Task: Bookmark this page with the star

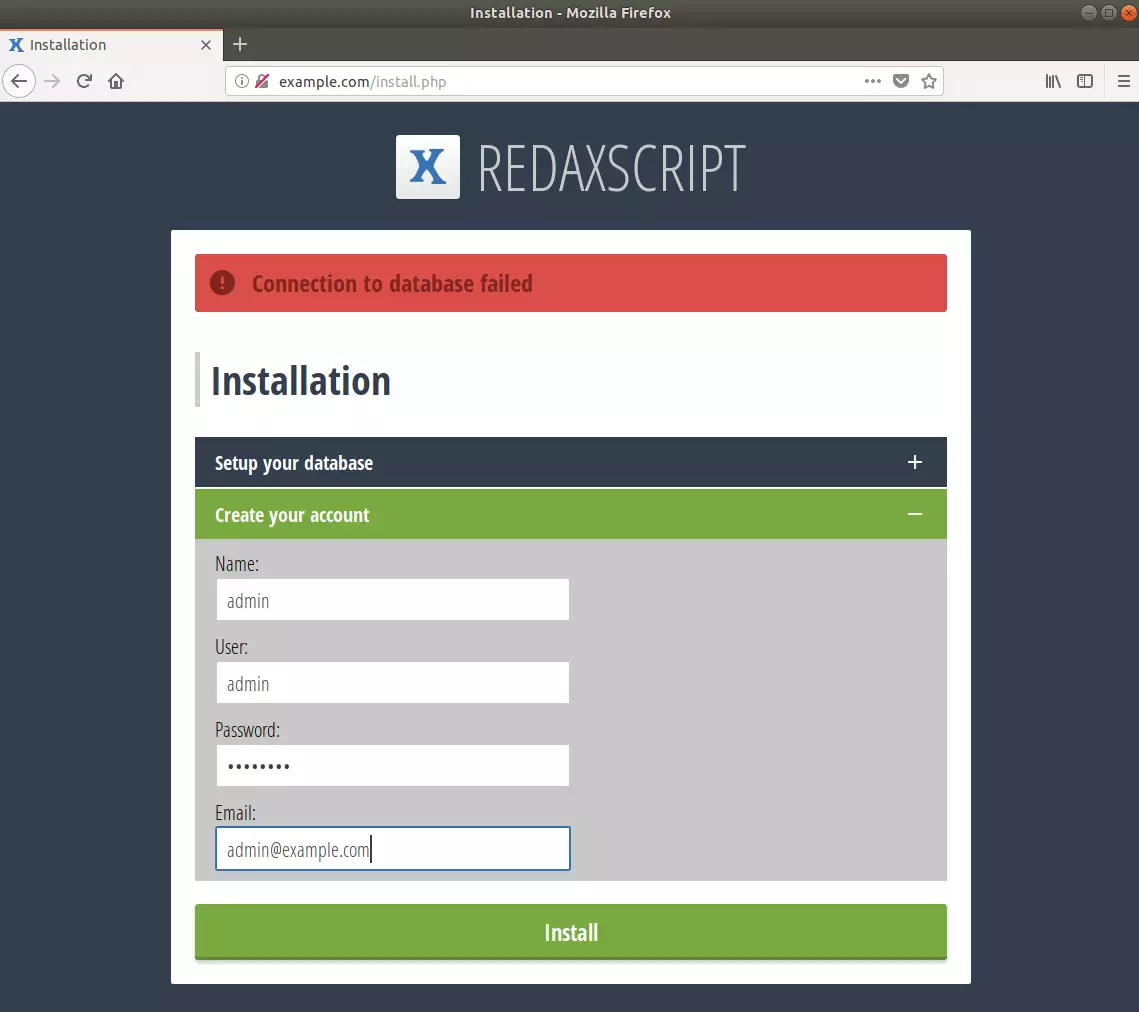Action: point(928,81)
